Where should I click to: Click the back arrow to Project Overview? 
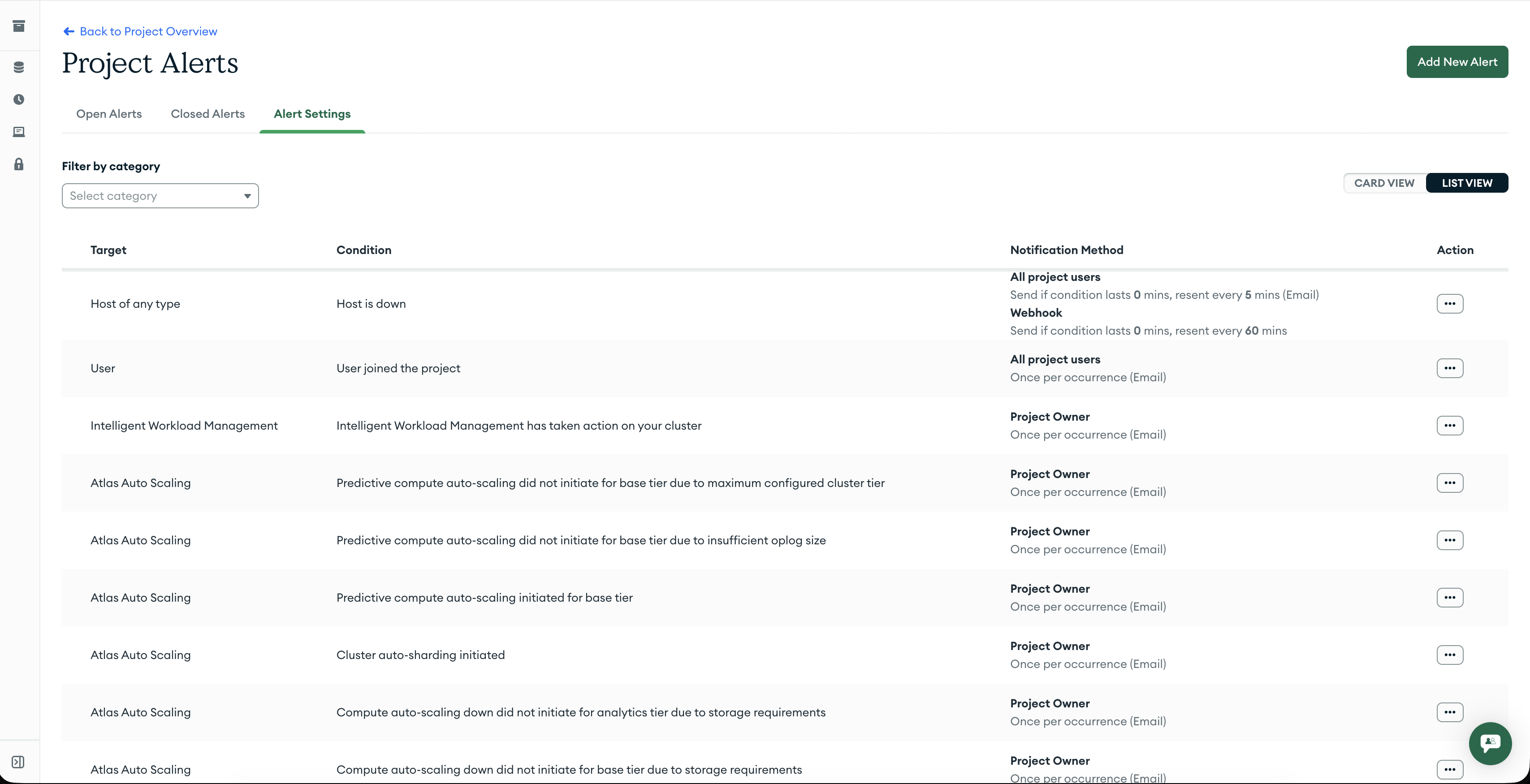click(69, 31)
